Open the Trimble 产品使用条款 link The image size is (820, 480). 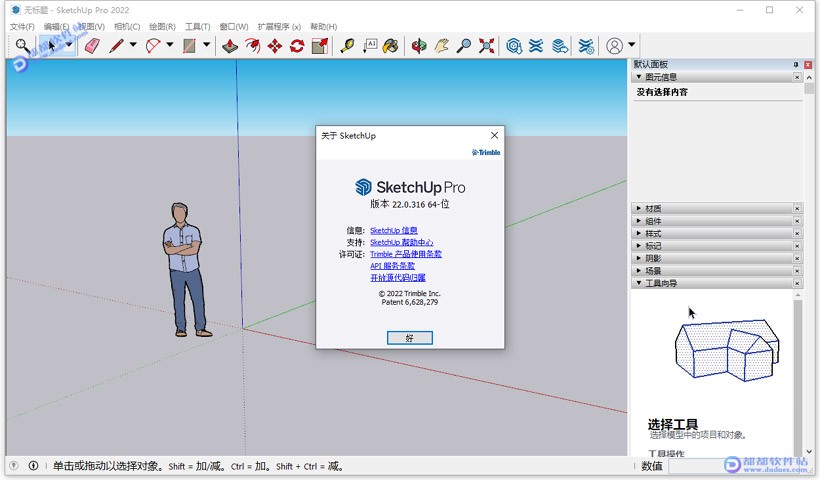pyautogui.click(x=406, y=254)
